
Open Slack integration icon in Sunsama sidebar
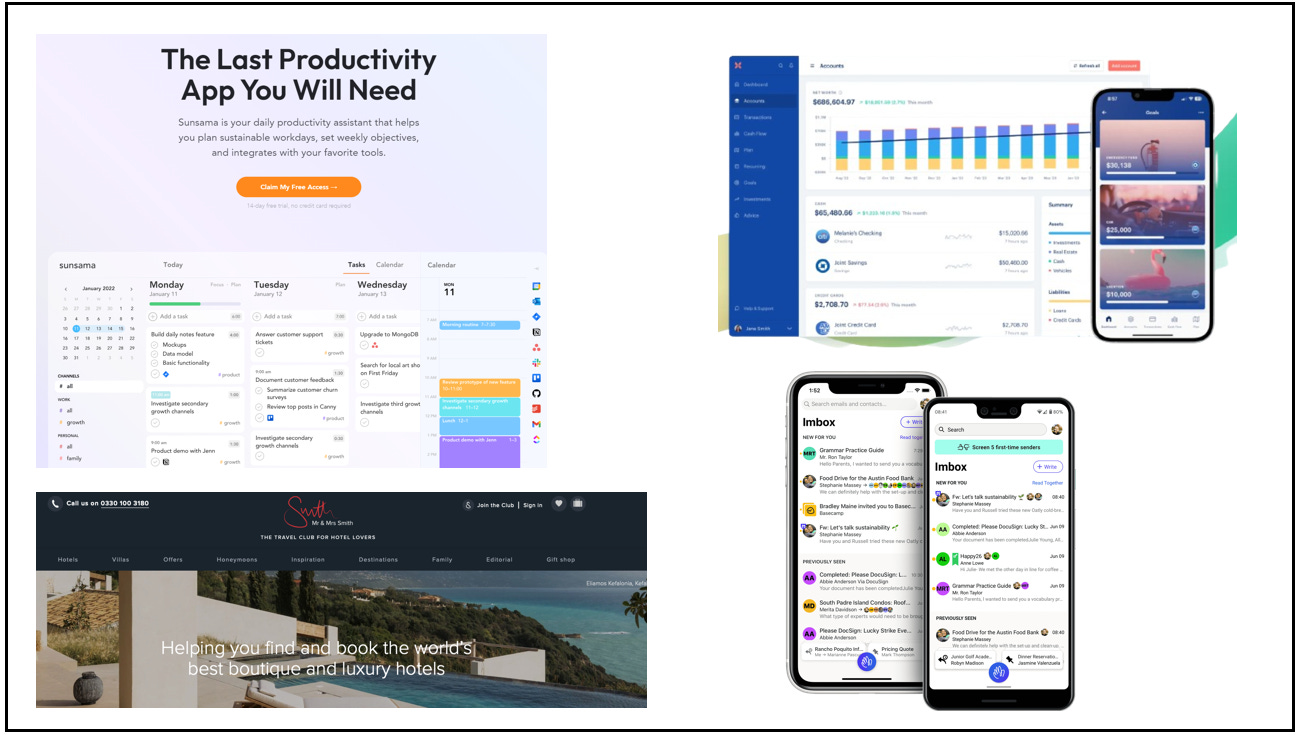pyautogui.click(x=536, y=363)
